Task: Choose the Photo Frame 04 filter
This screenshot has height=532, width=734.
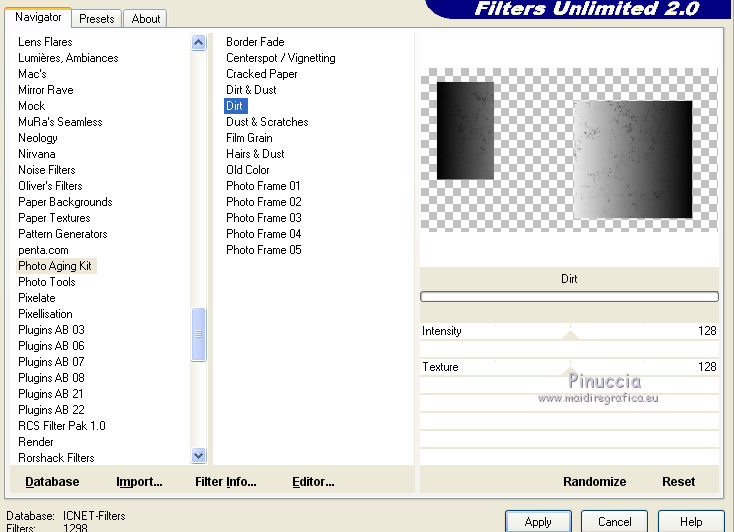Action: [x=264, y=234]
